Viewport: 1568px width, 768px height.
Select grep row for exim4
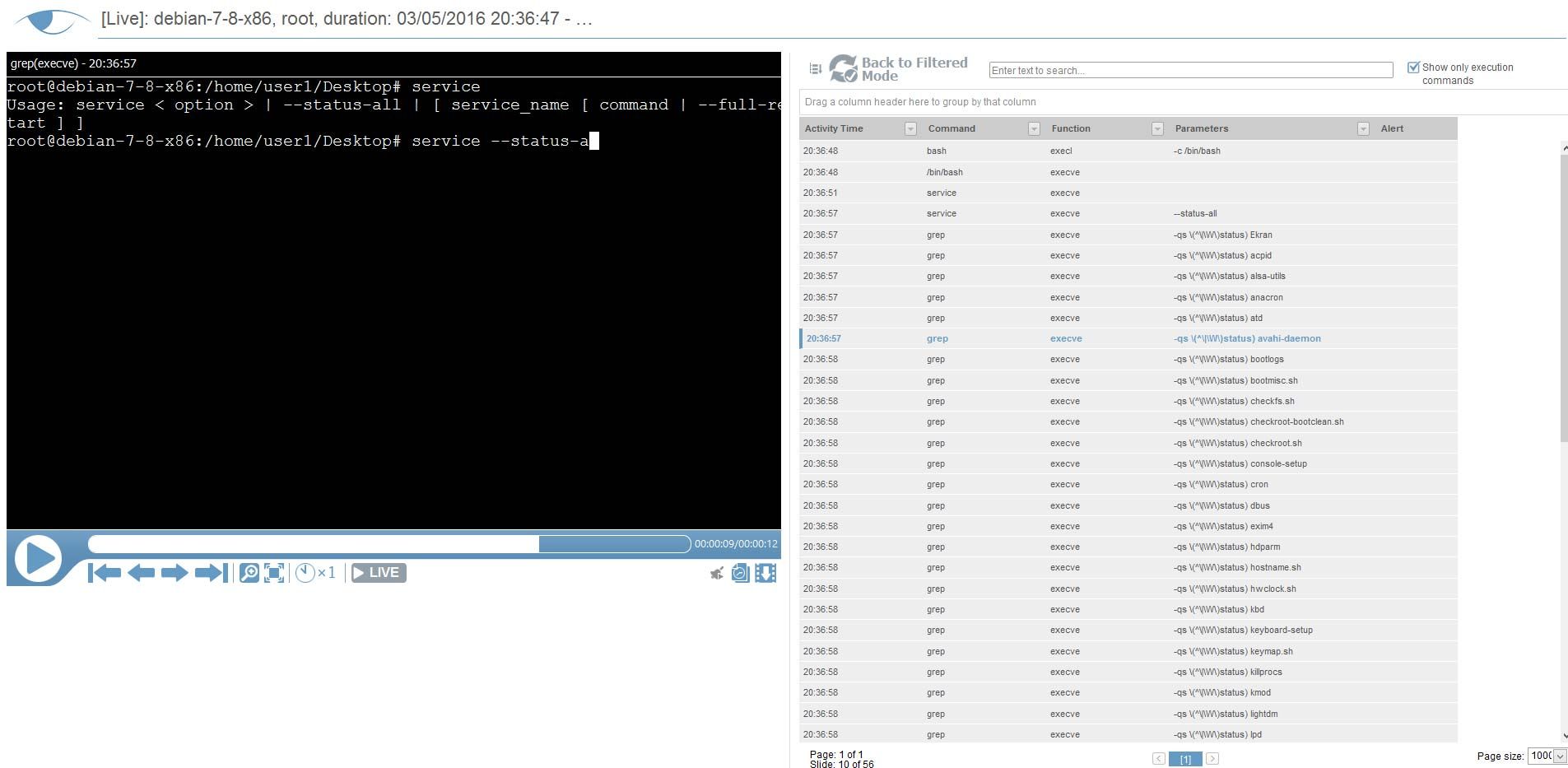(1128, 526)
